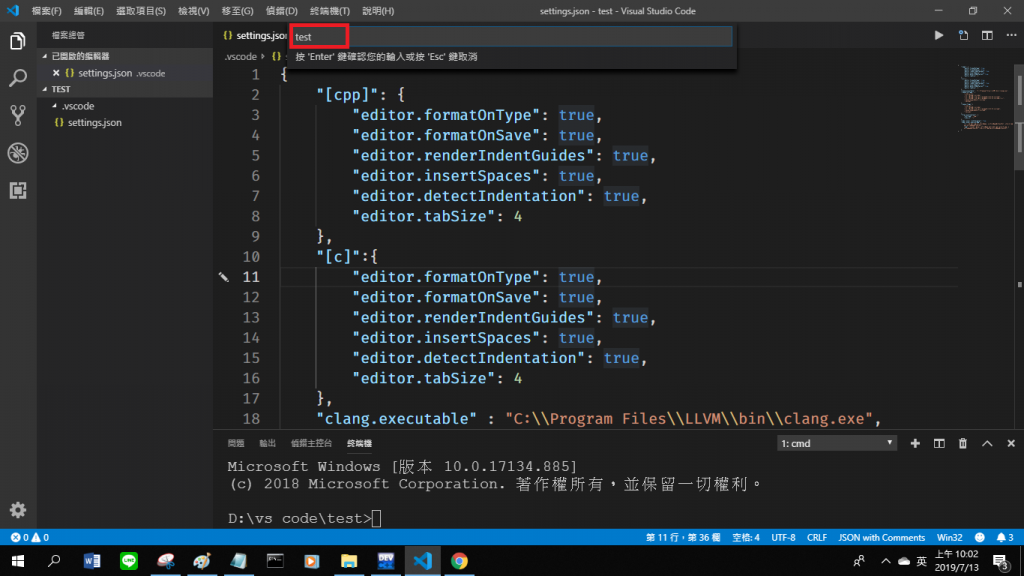Image resolution: width=1024 pixels, height=576 pixels.
Task: Close settings.json in open editors list
Action: pyautogui.click(x=56, y=73)
